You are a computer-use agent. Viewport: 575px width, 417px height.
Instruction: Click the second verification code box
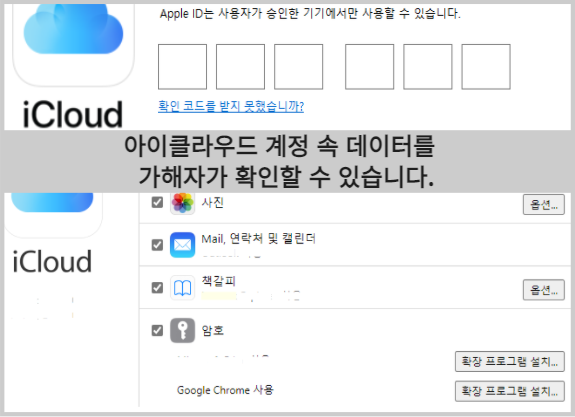[240, 67]
